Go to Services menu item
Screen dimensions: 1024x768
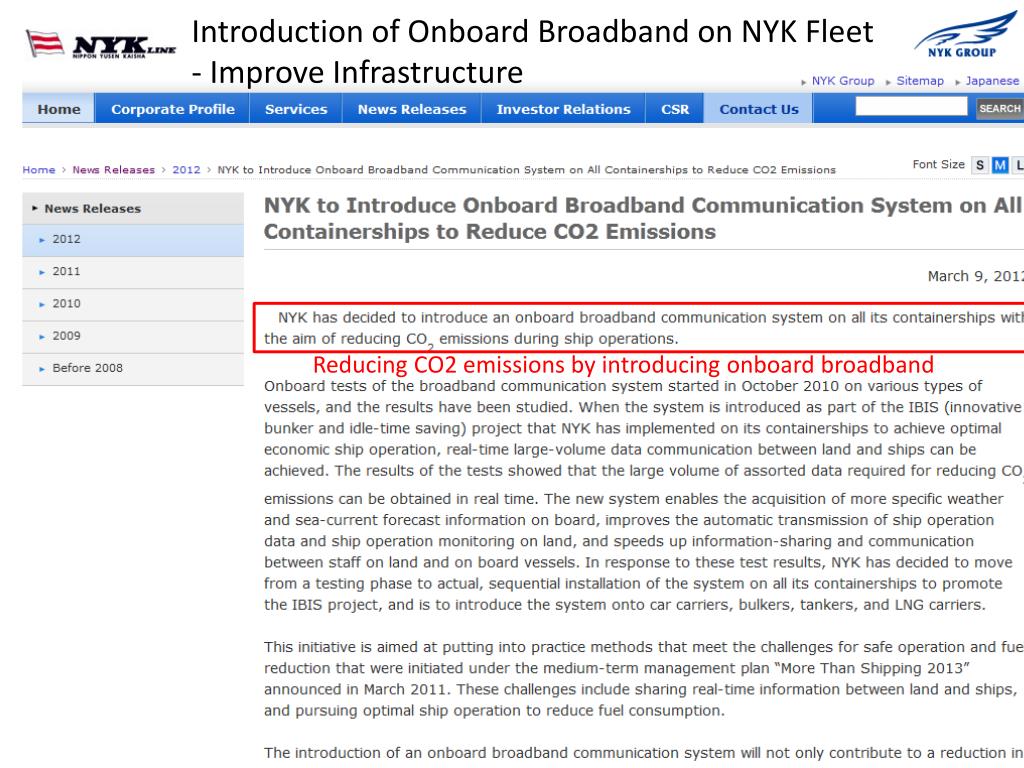(296, 108)
